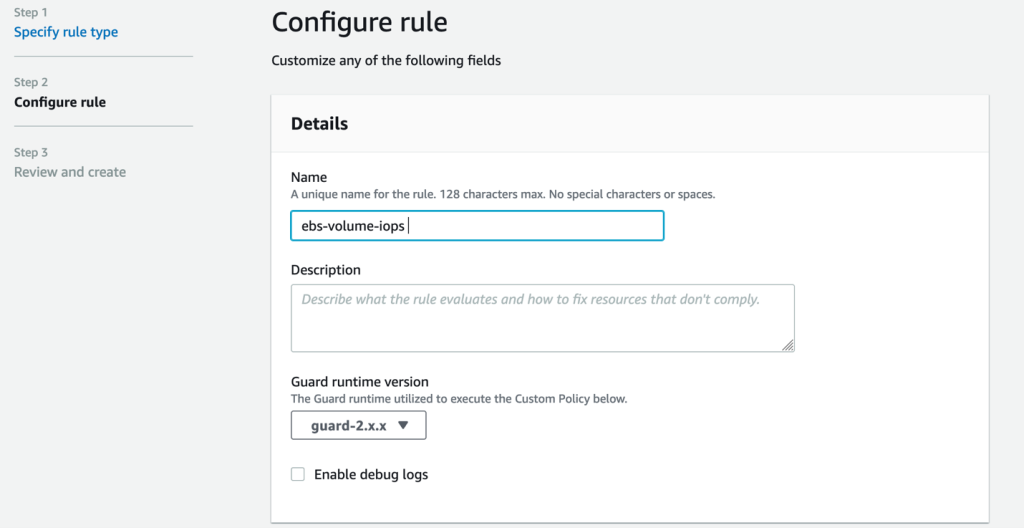Go back to Specify rule type step
The height and width of the screenshot is (528, 1024).
click(66, 32)
